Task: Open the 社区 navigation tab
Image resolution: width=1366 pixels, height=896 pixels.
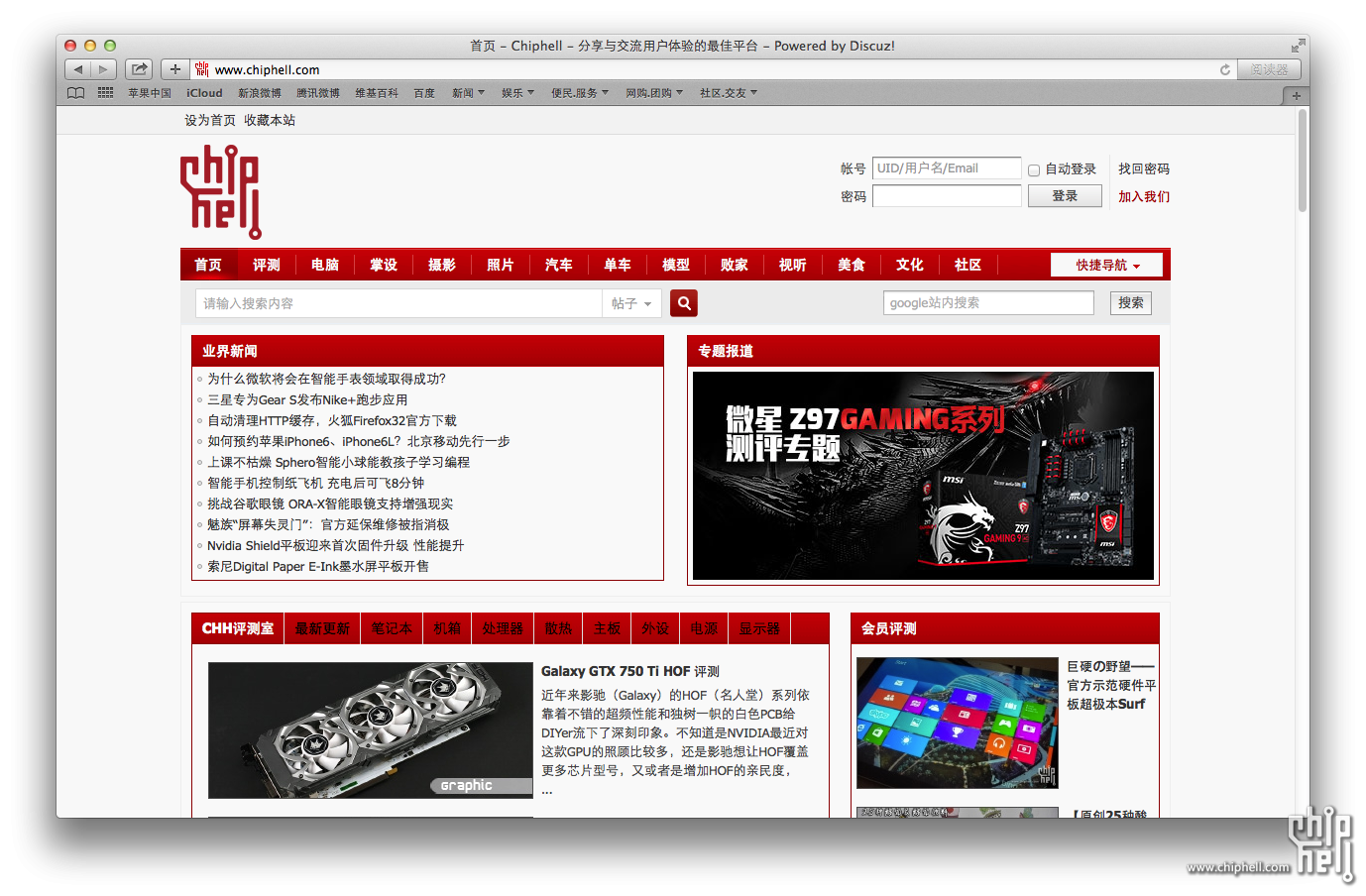Action: (x=968, y=265)
